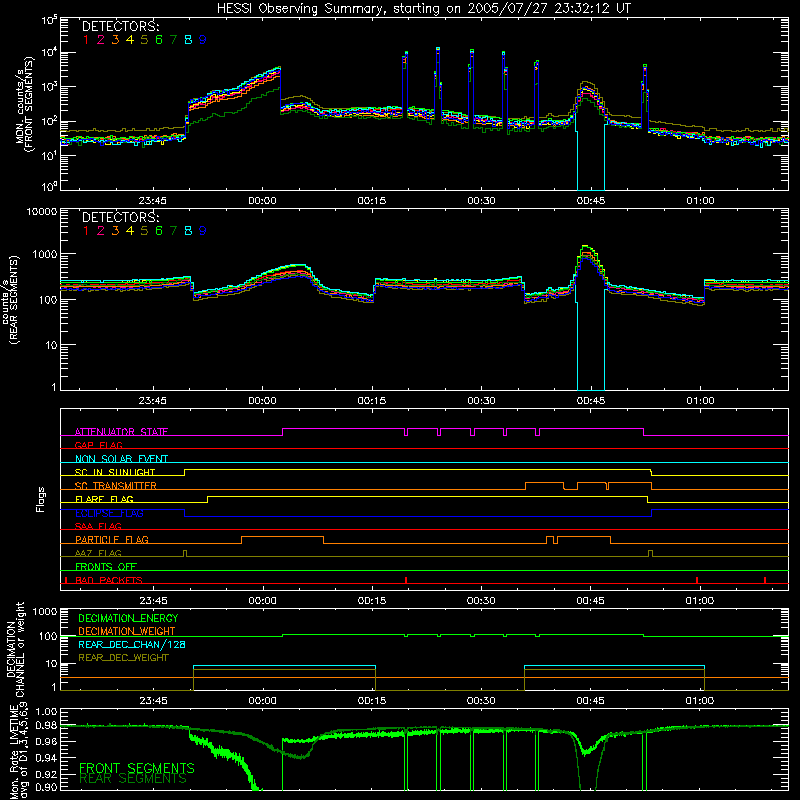Click the '(REAR SEGMENTS)' y-axis title on the second plot
800x800 pixels.
click(13, 299)
